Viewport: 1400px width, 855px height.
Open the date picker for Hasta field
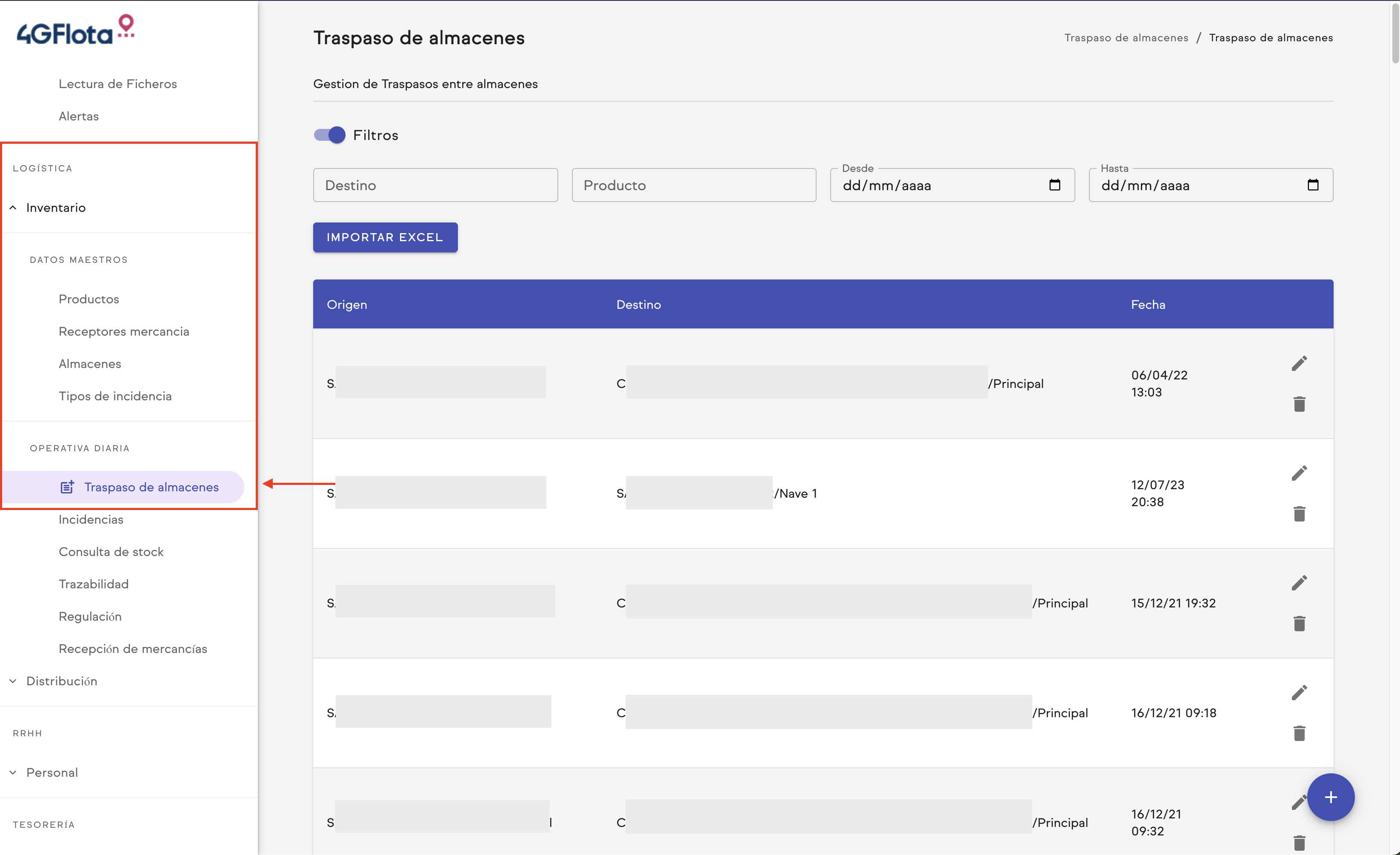pyautogui.click(x=1313, y=185)
